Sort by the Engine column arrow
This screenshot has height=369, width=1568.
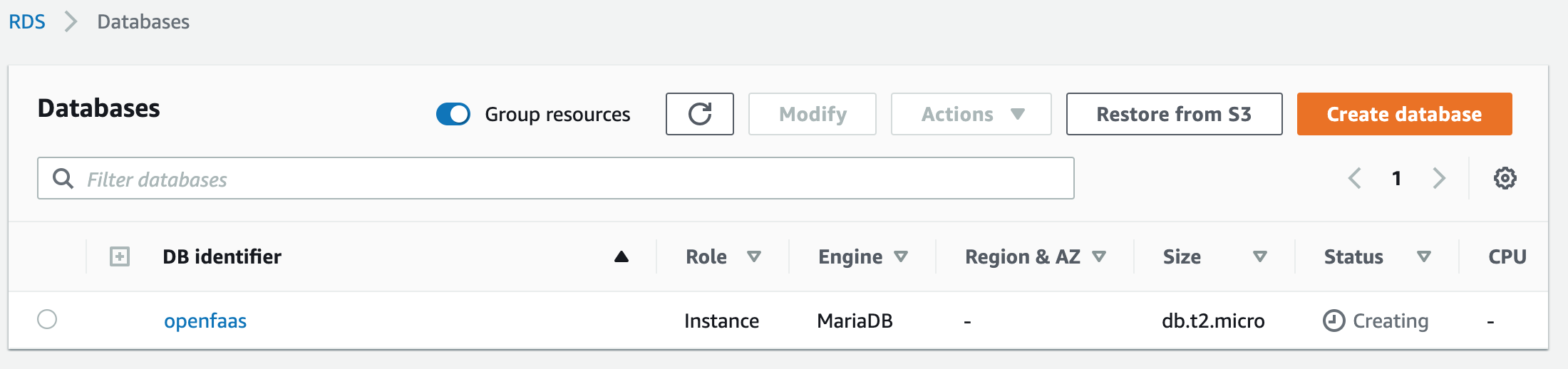point(901,256)
